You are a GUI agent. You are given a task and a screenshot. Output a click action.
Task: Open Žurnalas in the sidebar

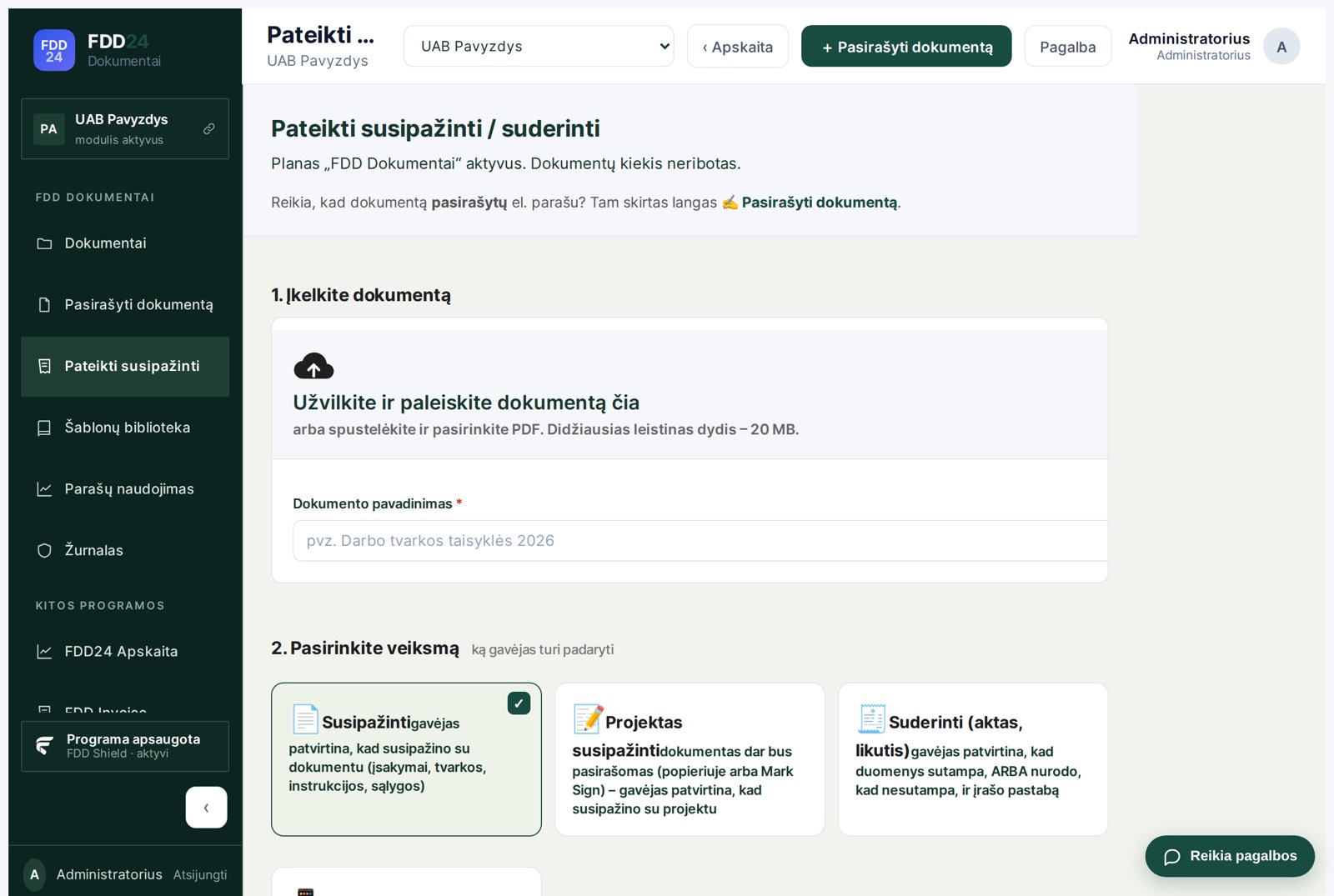pyautogui.click(x=125, y=550)
